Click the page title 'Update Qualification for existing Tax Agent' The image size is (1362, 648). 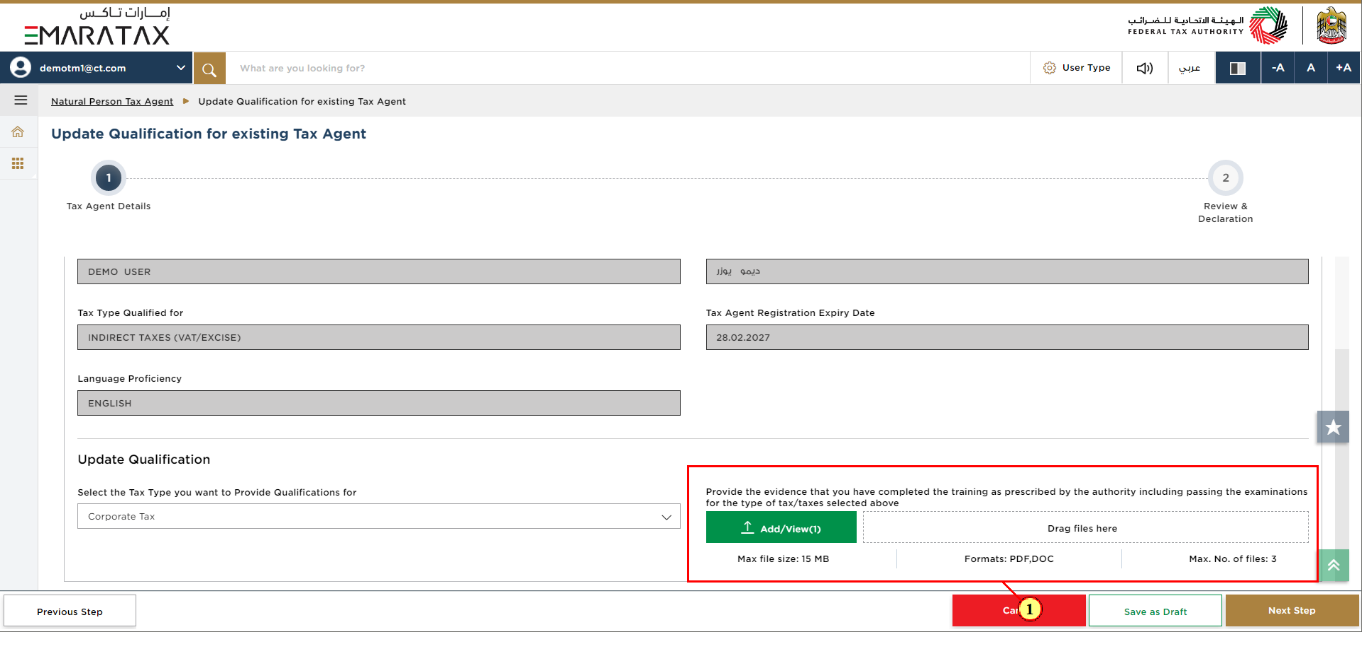click(209, 134)
